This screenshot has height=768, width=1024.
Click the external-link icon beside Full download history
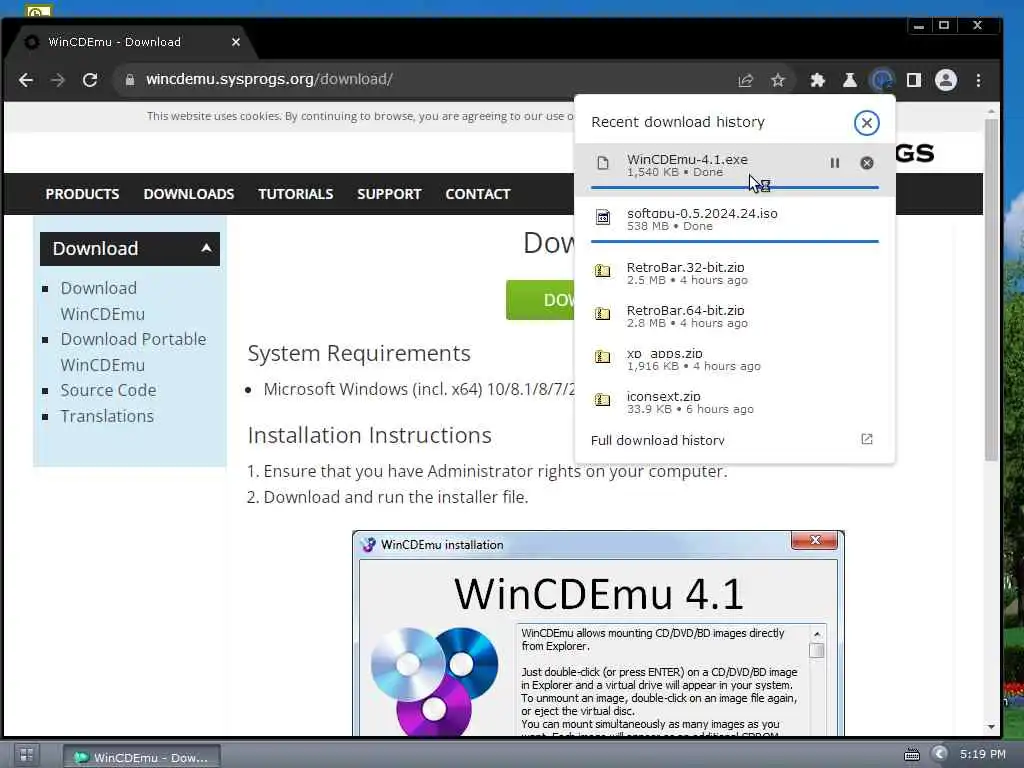point(867,439)
